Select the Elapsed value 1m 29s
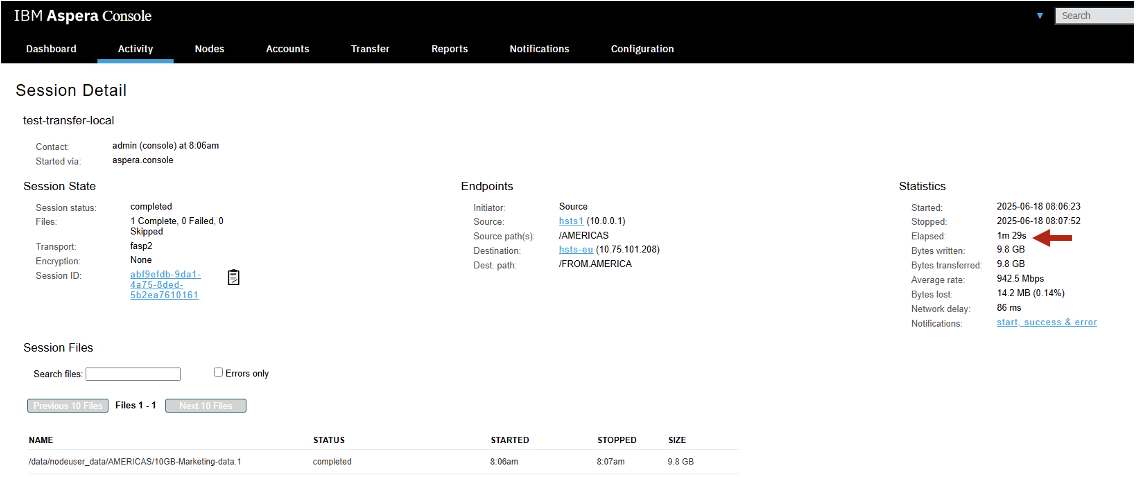Image resolution: width=1136 pixels, height=481 pixels. [x=1012, y=236]
